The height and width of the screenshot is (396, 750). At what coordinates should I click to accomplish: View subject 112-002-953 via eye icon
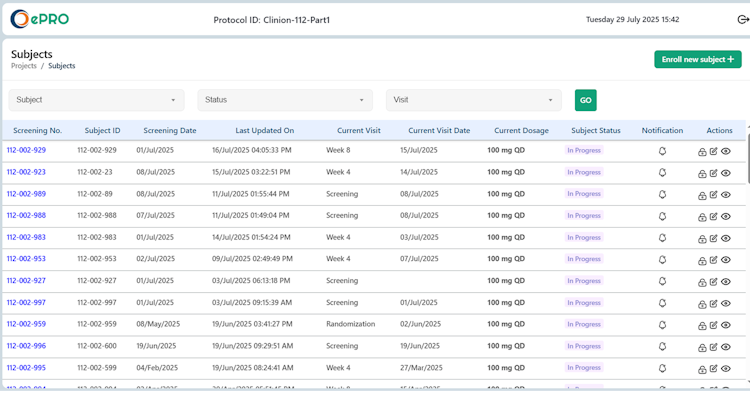point(726,260)
